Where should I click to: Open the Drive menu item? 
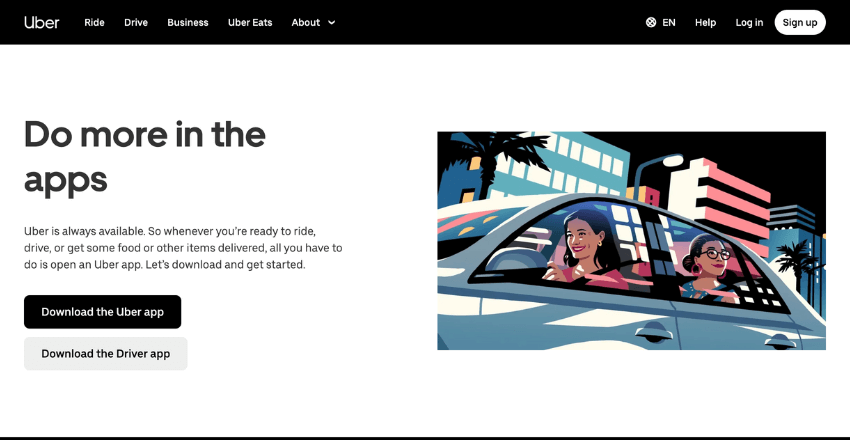(x=136, y=22)
